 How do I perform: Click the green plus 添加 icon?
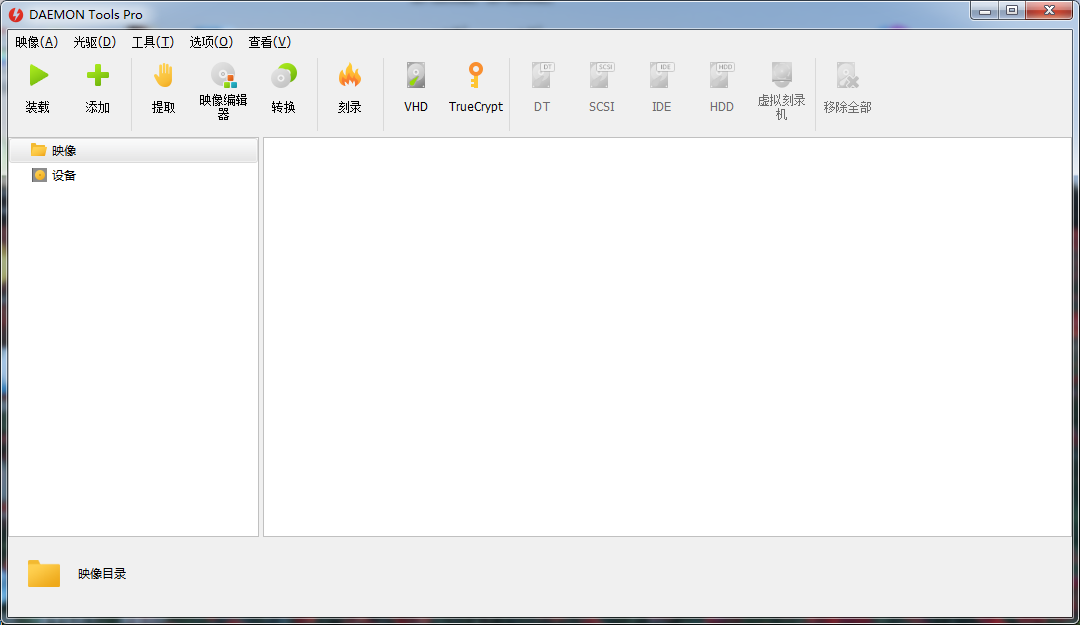[98, 75]
